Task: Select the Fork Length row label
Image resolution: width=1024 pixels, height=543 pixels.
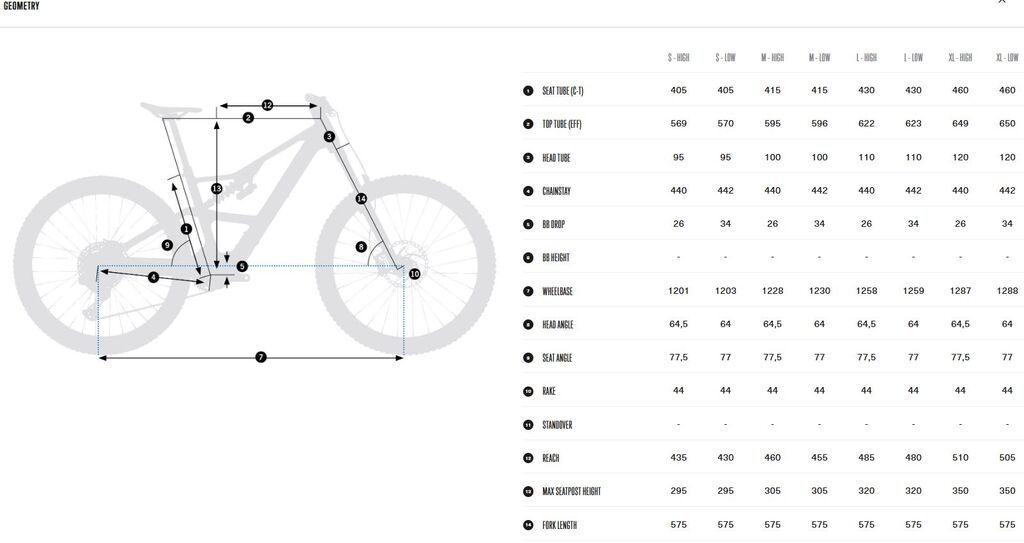Action: point(559,525)
